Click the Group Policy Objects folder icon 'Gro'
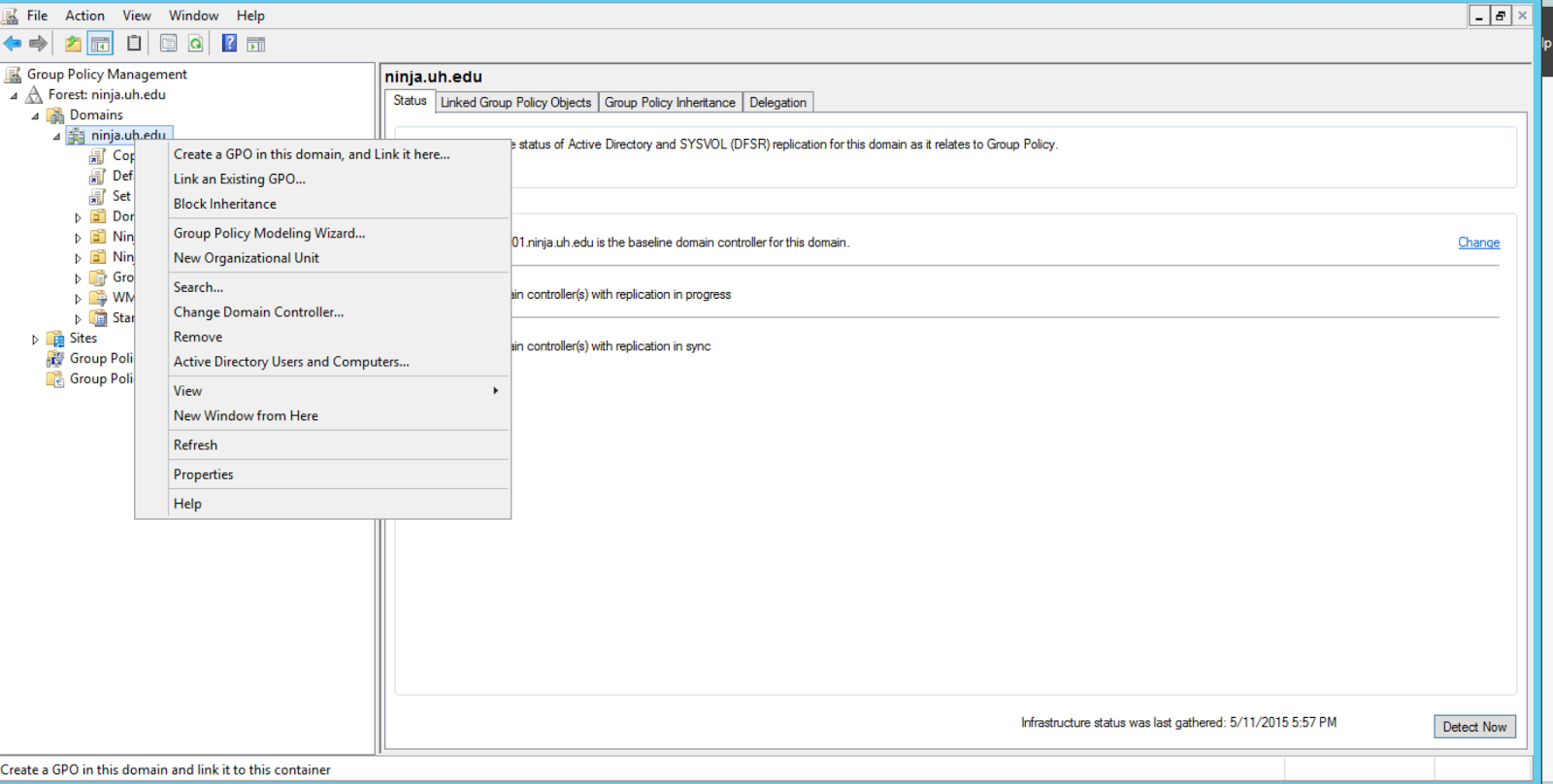Viewport: 1553px width, 784px height. (98, 278)
